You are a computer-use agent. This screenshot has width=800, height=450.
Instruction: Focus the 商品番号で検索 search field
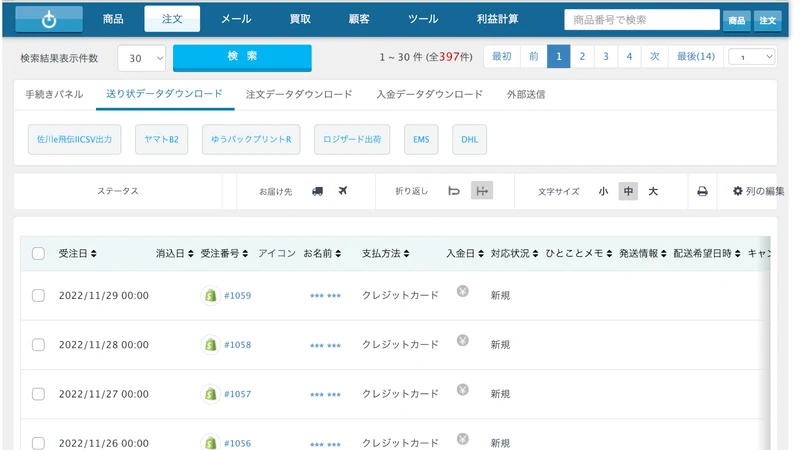(x=642, y=20)
